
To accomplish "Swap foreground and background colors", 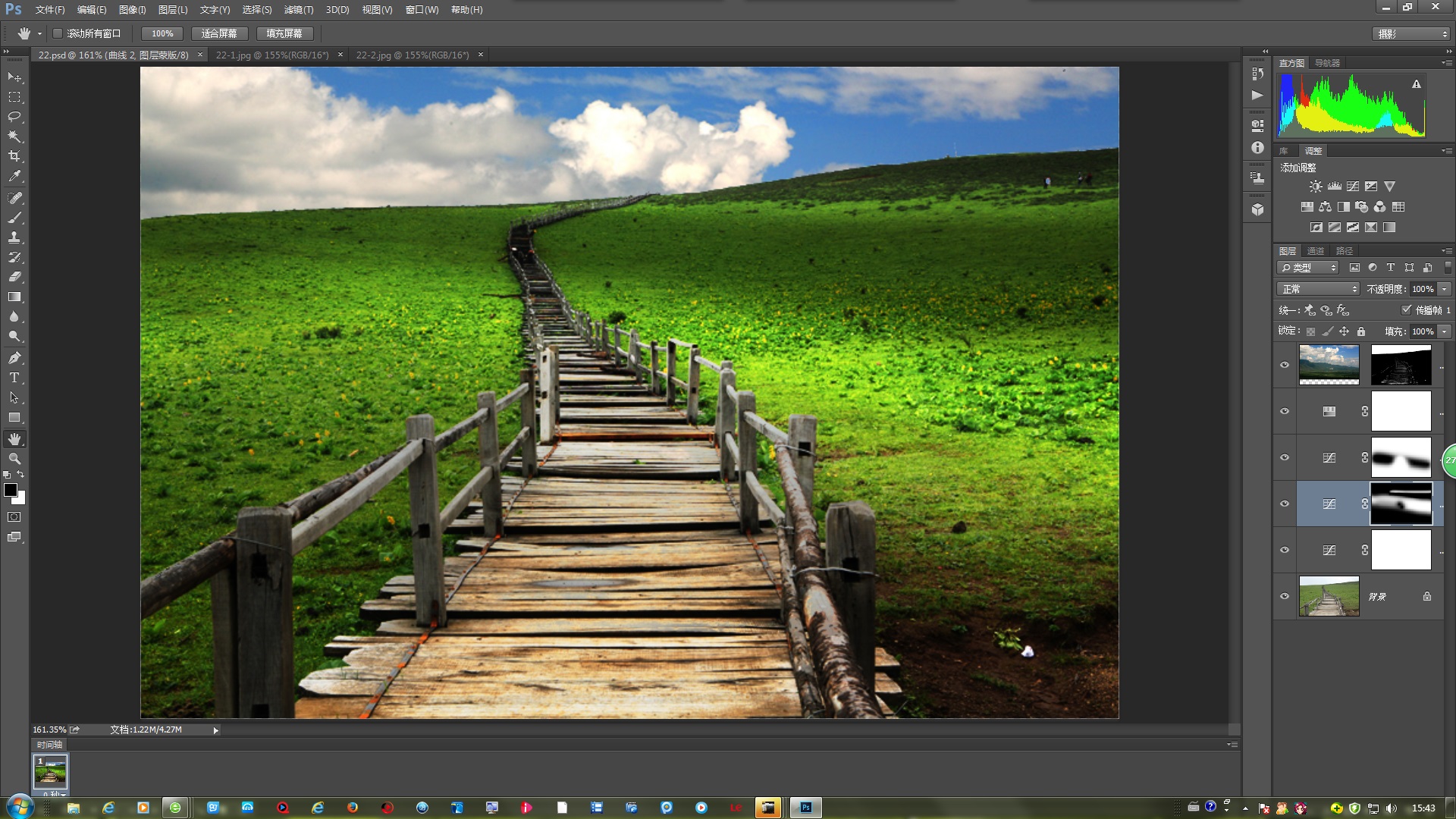I will (x=20, y=474).
